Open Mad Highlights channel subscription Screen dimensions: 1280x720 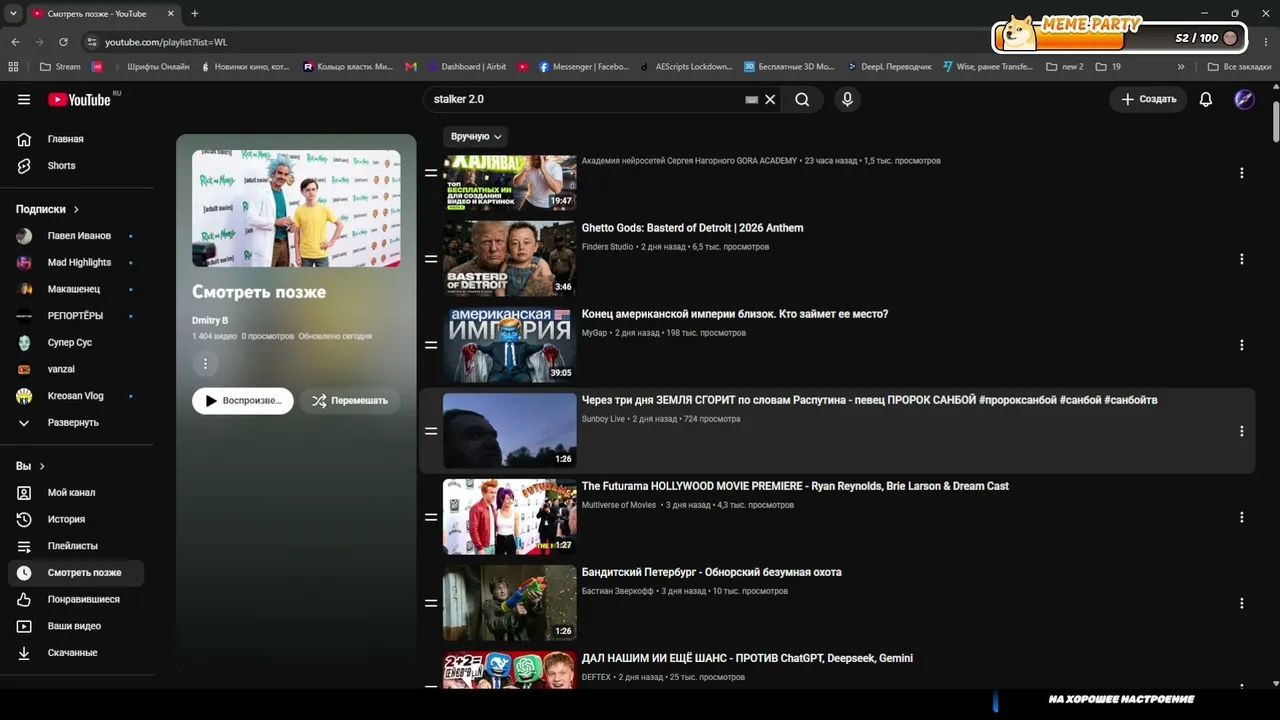coord(76,262)
